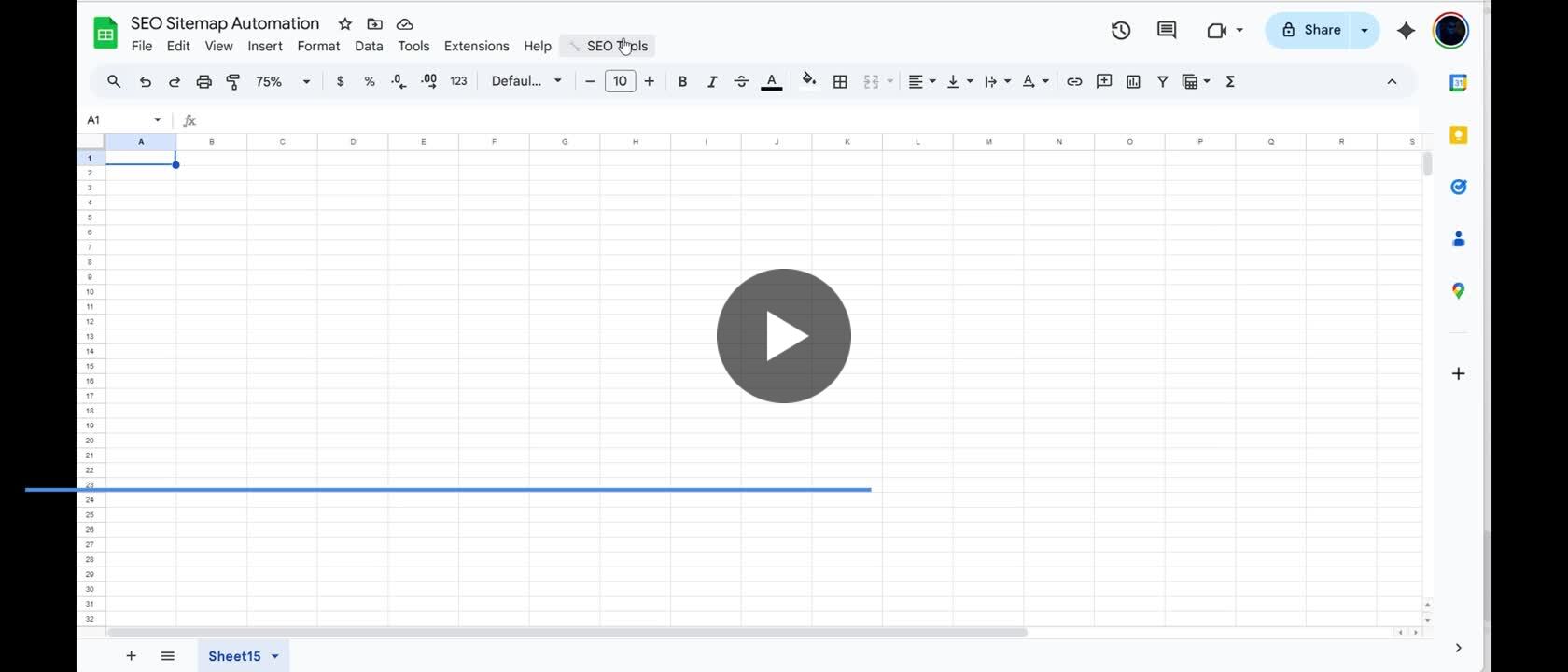
Task: Create a filter
Action: [1163, 81]
